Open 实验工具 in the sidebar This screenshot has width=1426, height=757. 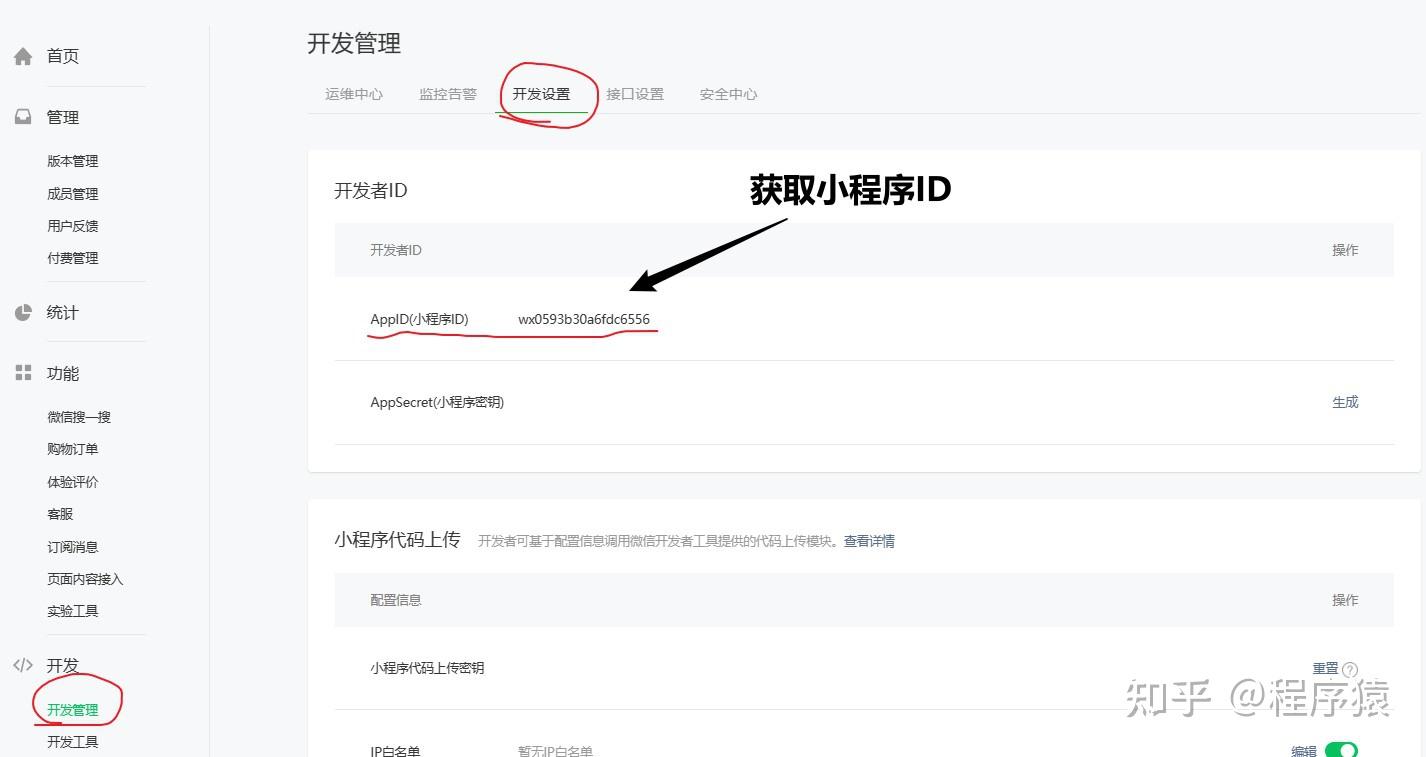pyautogui.click(x=73, y=611)
